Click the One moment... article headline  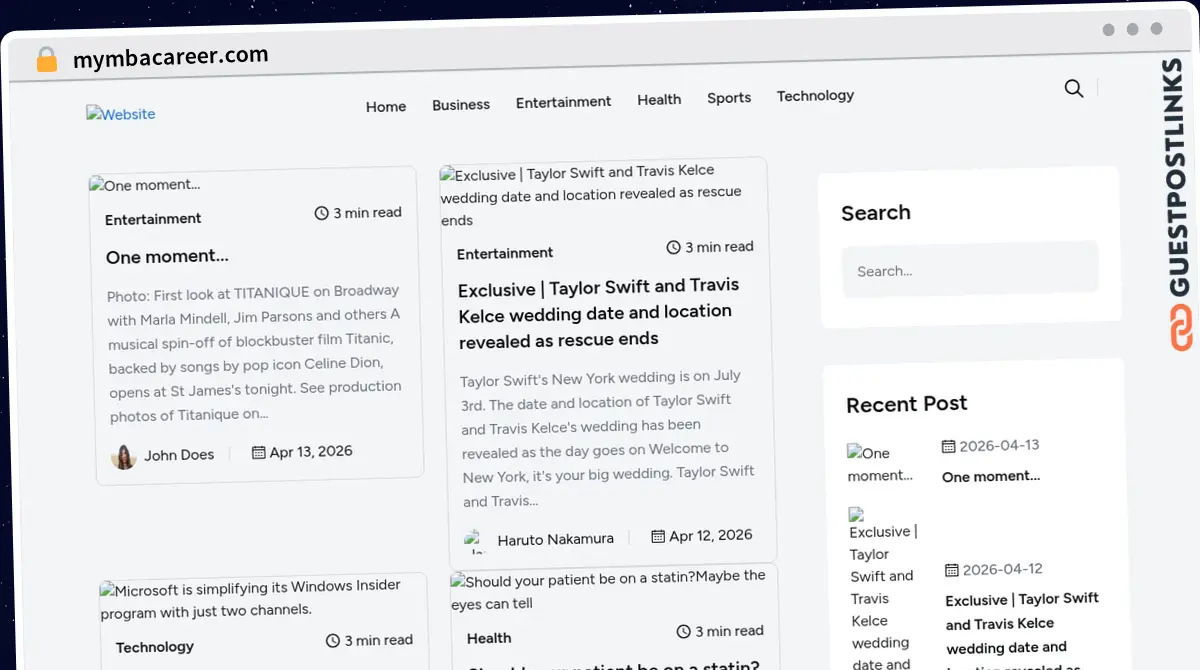click(168, 257)
